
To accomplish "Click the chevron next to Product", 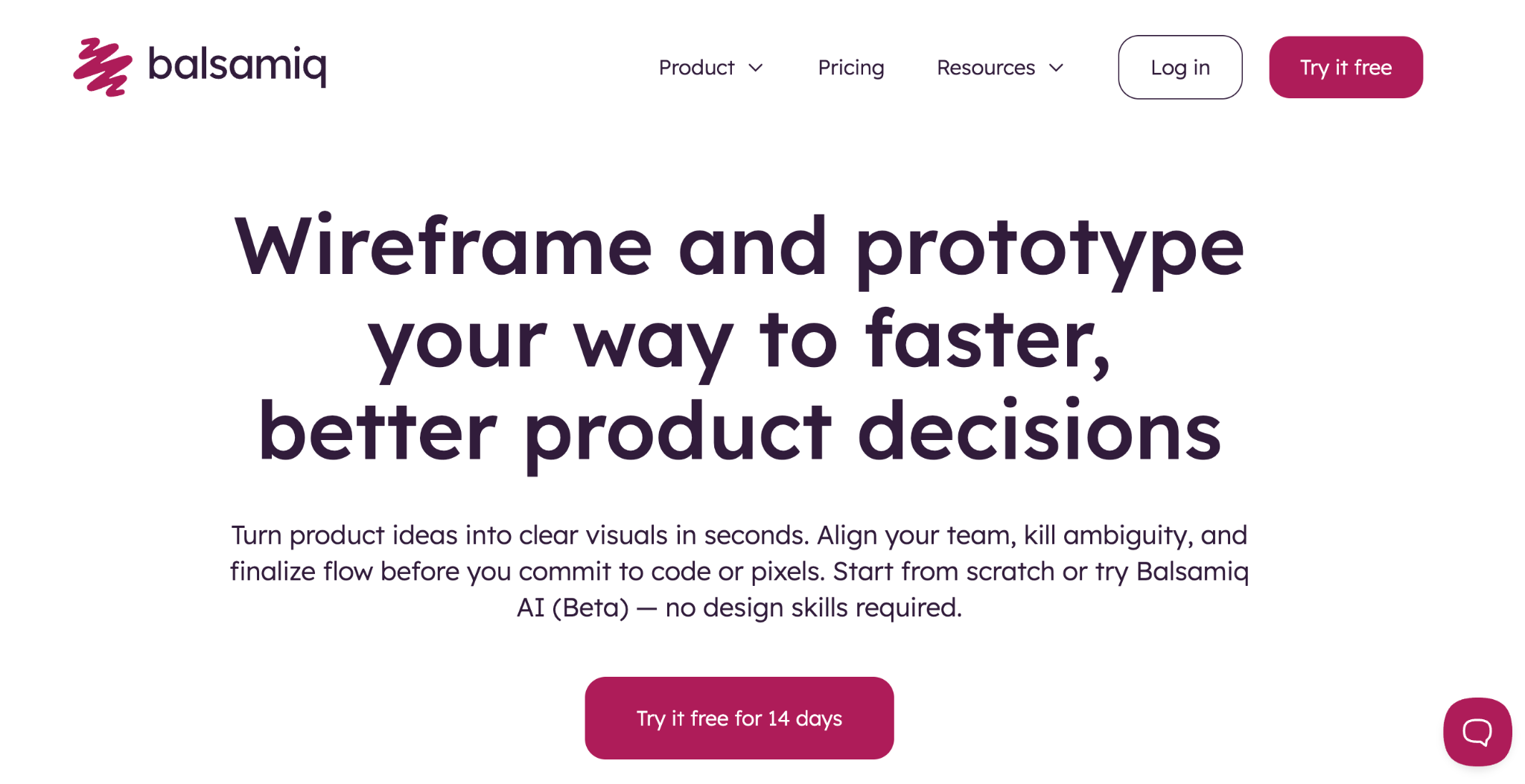I will point(757,68).
